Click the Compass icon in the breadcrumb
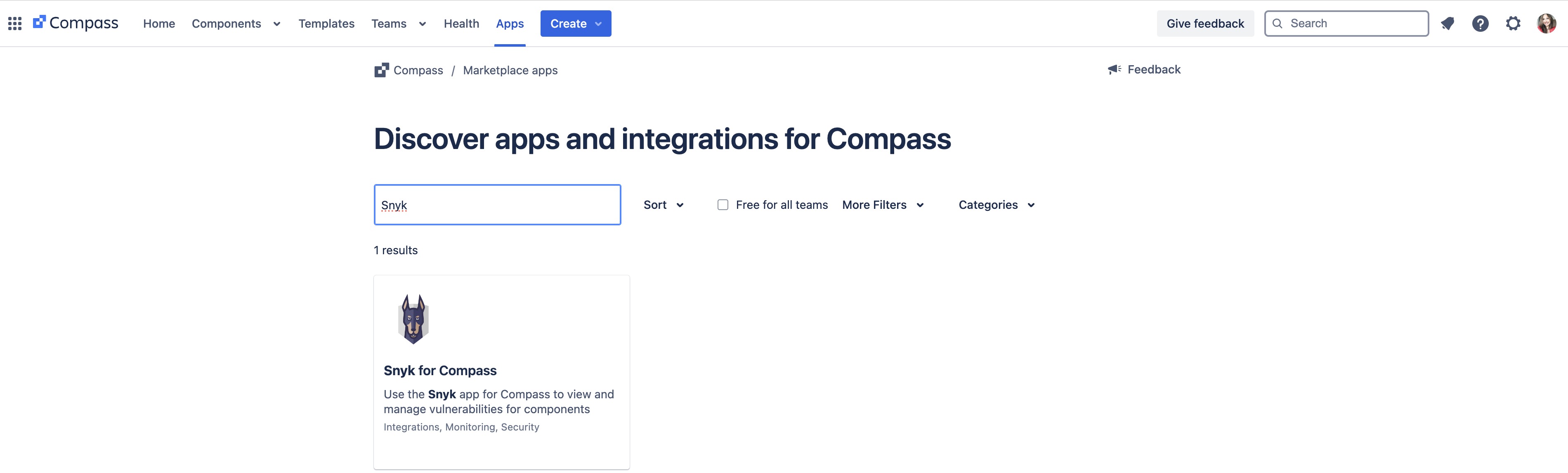The width and height of the screenshot is (1568, 473). 381,69
